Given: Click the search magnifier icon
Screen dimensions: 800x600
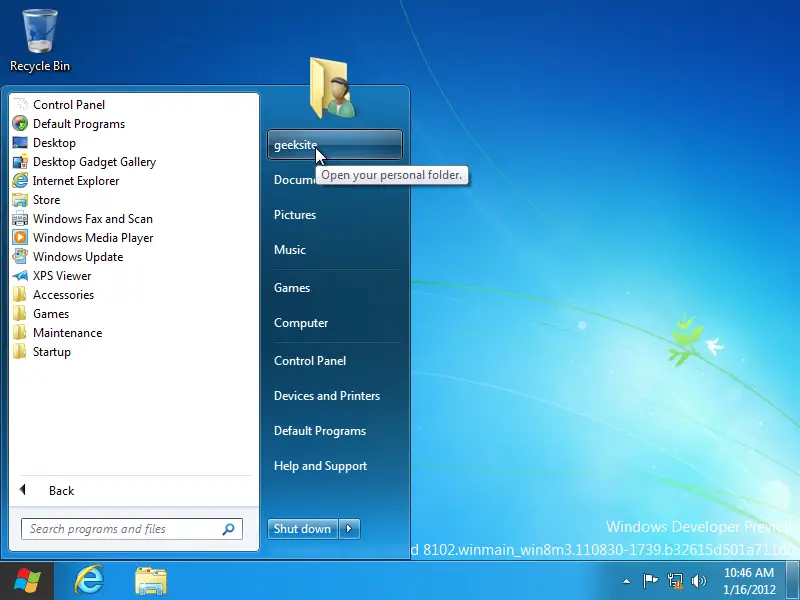Looking at the screenshot, I should point(229,529).
